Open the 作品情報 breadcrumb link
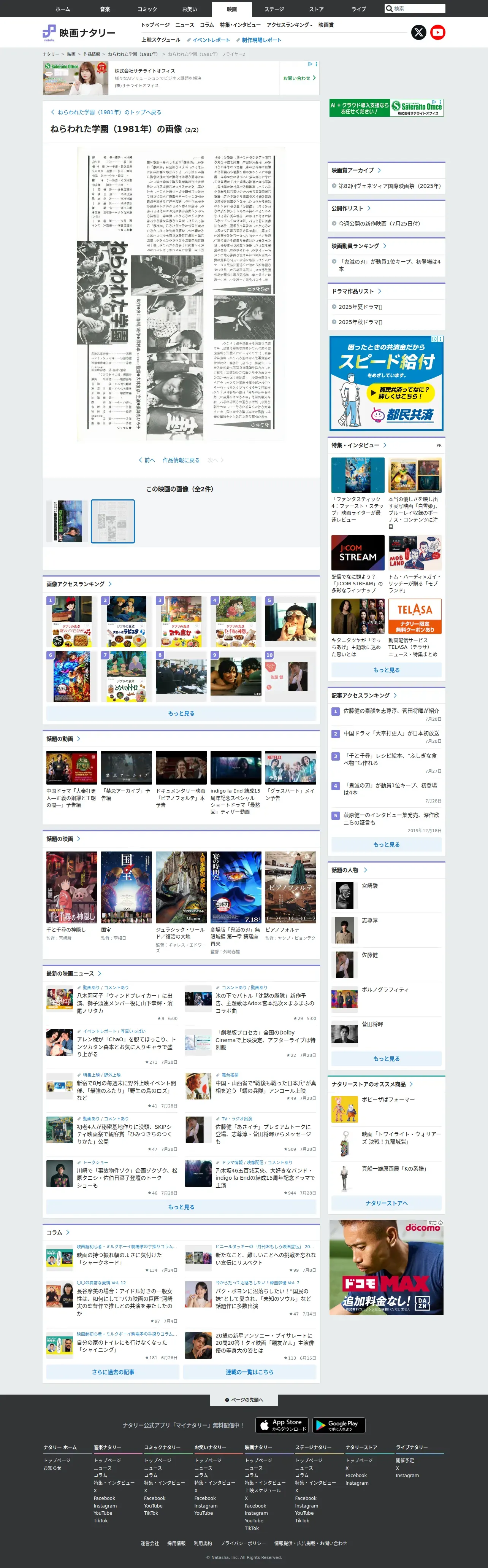Screen dimensions: 488x1568 click(91, 54)
